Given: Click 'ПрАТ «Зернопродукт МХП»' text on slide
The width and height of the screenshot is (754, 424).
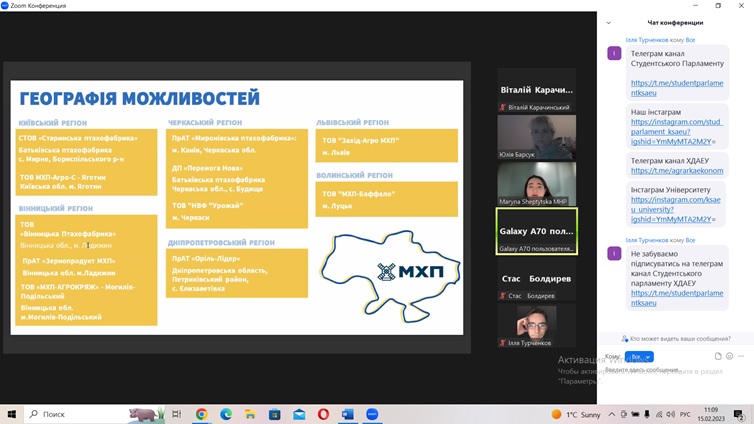Looking at the screenshot, I should [69, 261].
